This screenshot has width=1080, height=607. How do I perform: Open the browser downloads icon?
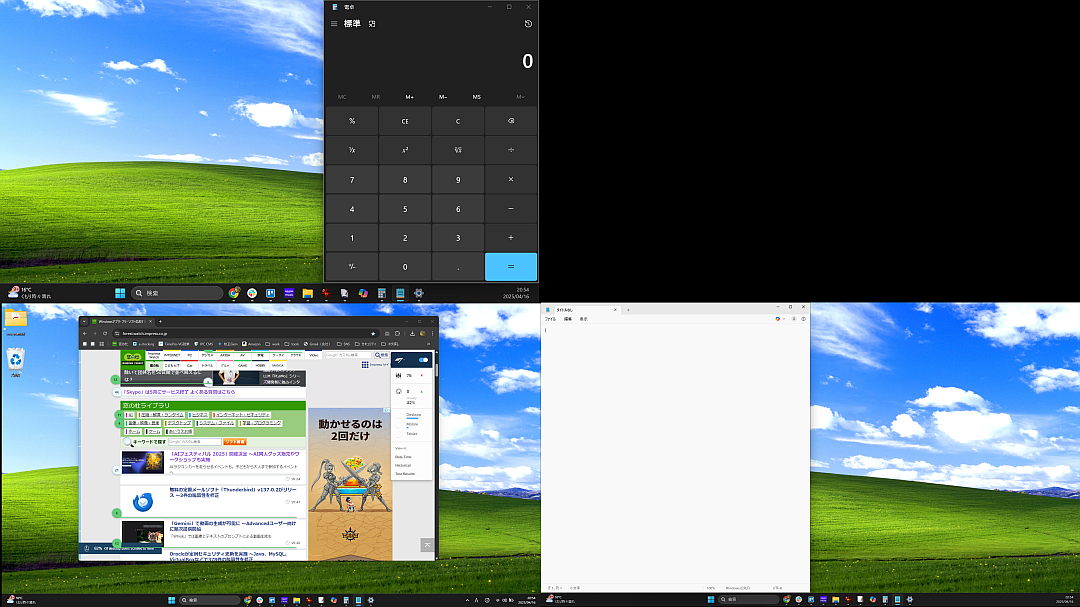[x=412, y=333]
